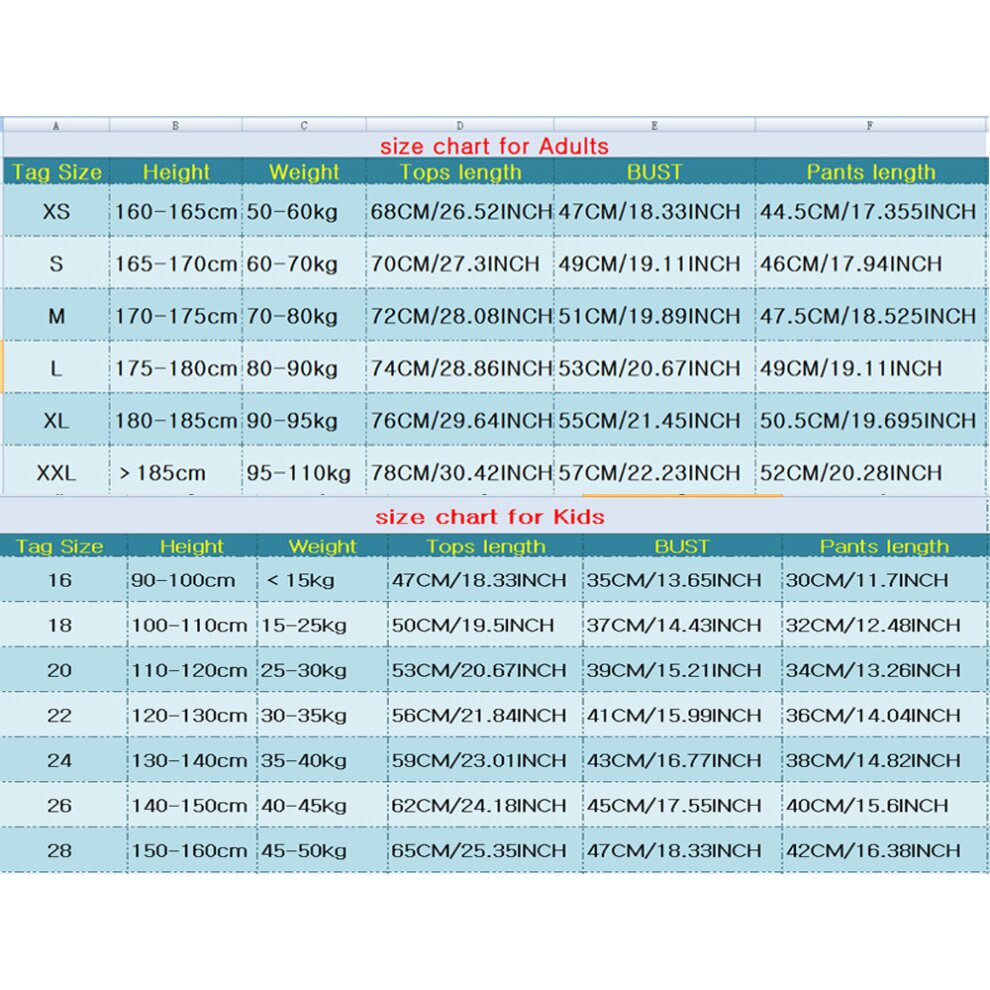Select the adult 'Height' header cell
Image resolution: width=990 pixels, height=990 pixels.
click(x=176, y=172)
